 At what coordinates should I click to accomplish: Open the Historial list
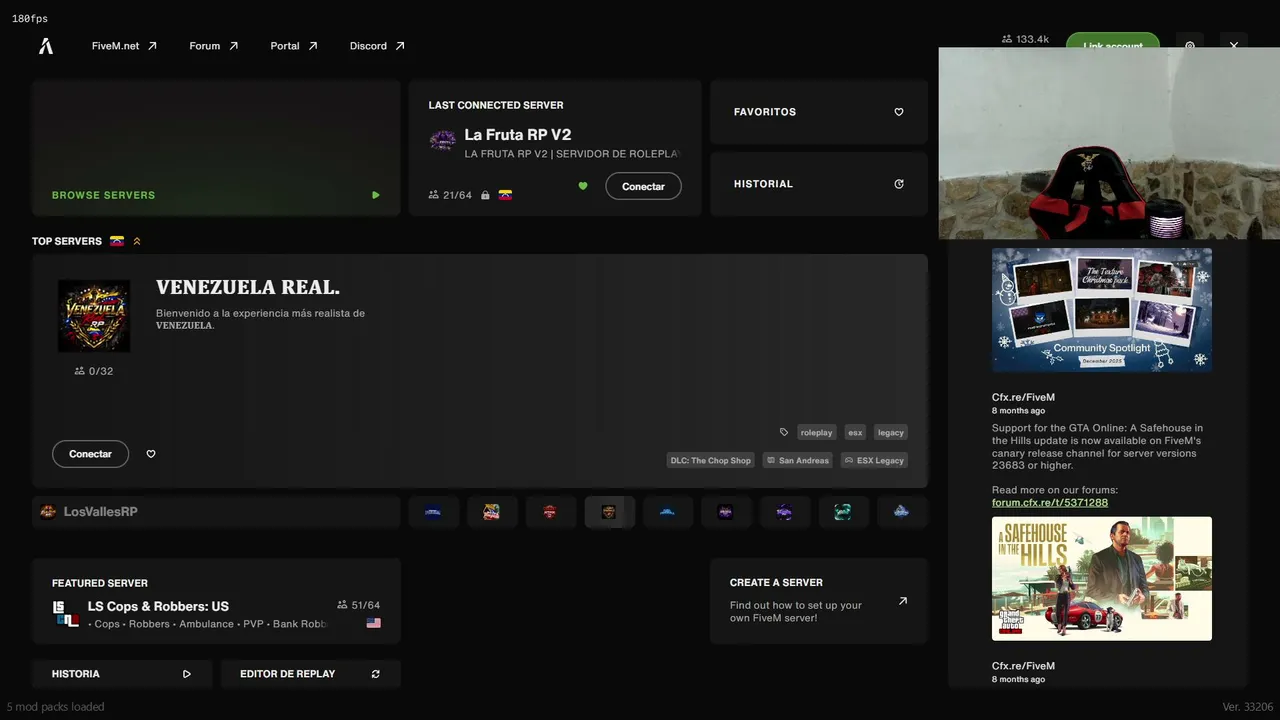pos(819,184)
